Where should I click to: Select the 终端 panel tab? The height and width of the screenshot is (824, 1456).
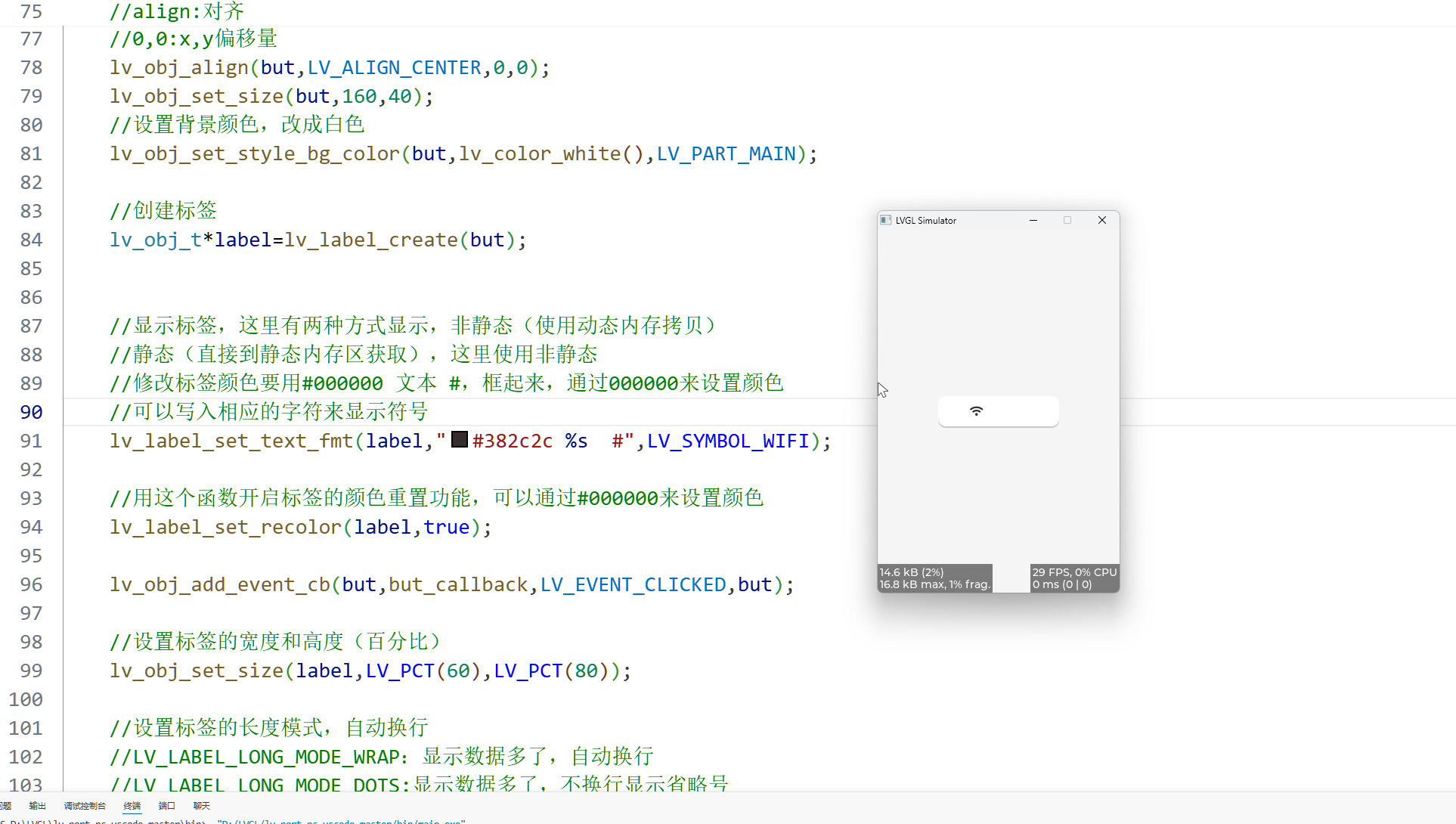[x=132, y=806]
